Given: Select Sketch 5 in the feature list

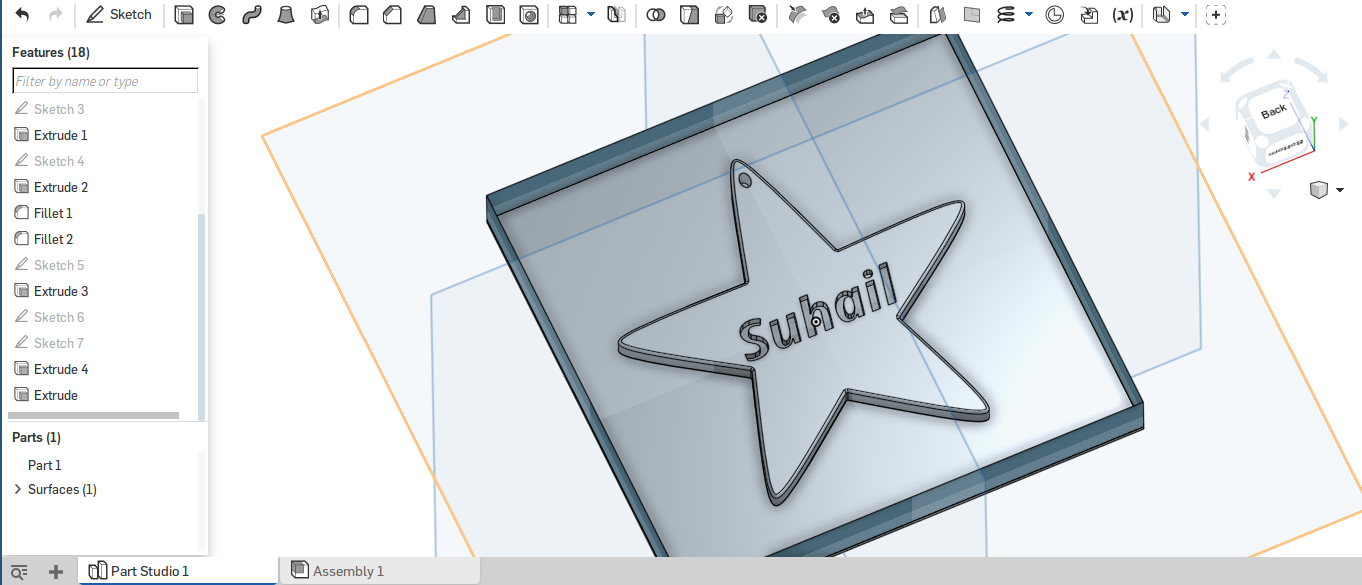Looking at the screenshot, I should click(59, 265).
